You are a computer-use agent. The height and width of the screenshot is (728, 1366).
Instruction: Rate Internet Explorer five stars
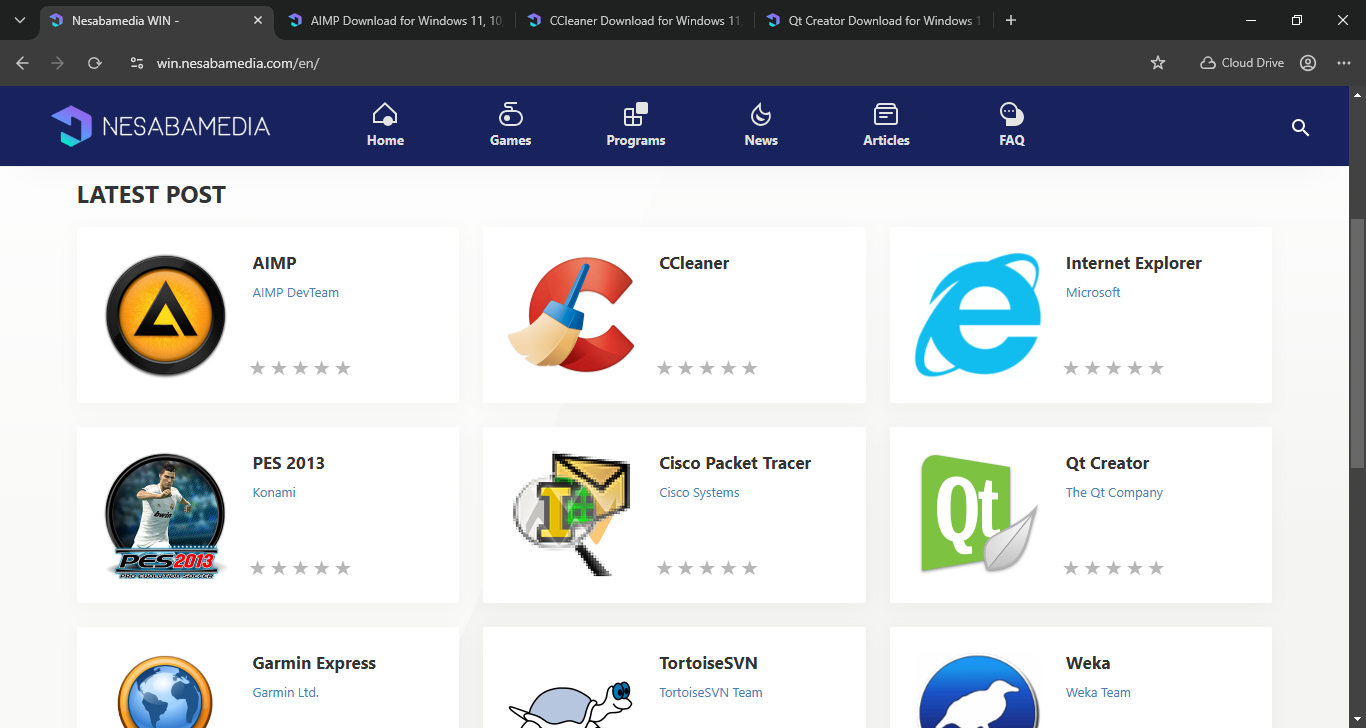coord(1156,368)
